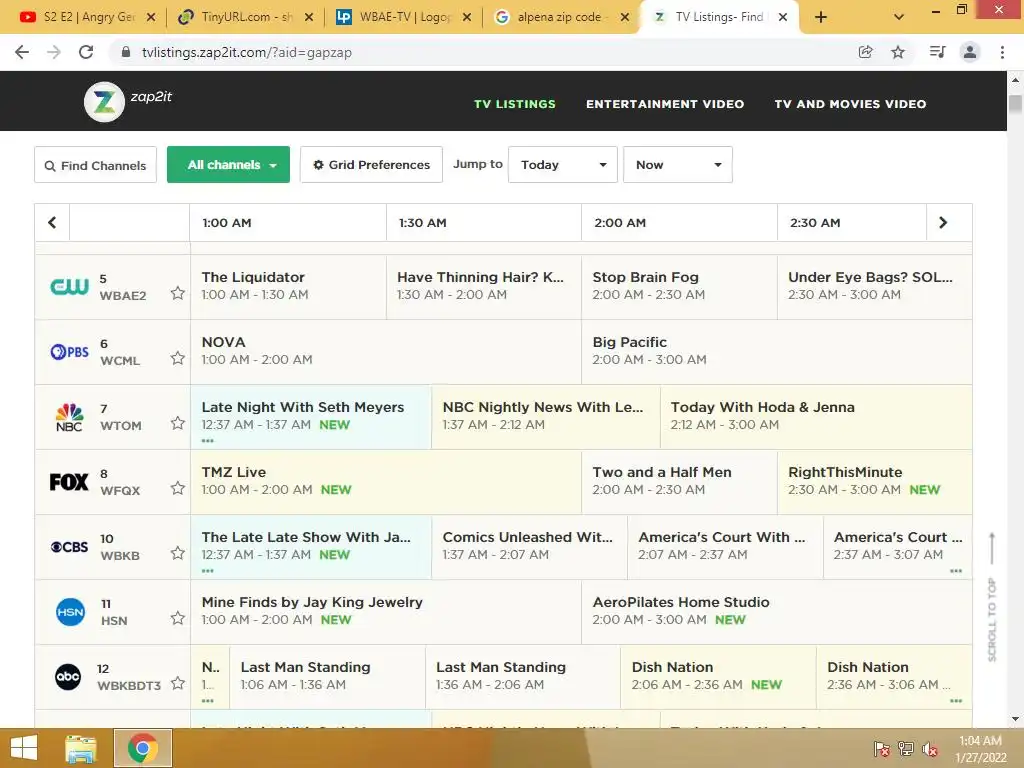Favorite HSN channel star
The image size is (1024, 768).
(178, 618)
